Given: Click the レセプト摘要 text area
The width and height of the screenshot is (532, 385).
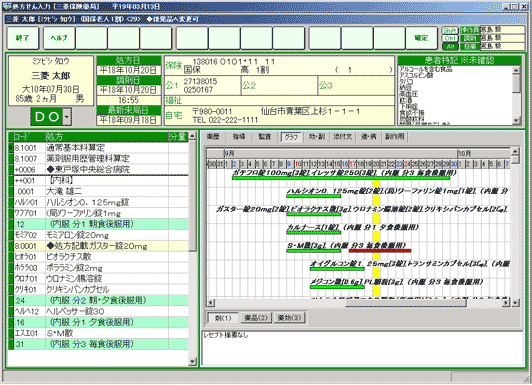Looking at the screenshot, I should pos(362,348).
